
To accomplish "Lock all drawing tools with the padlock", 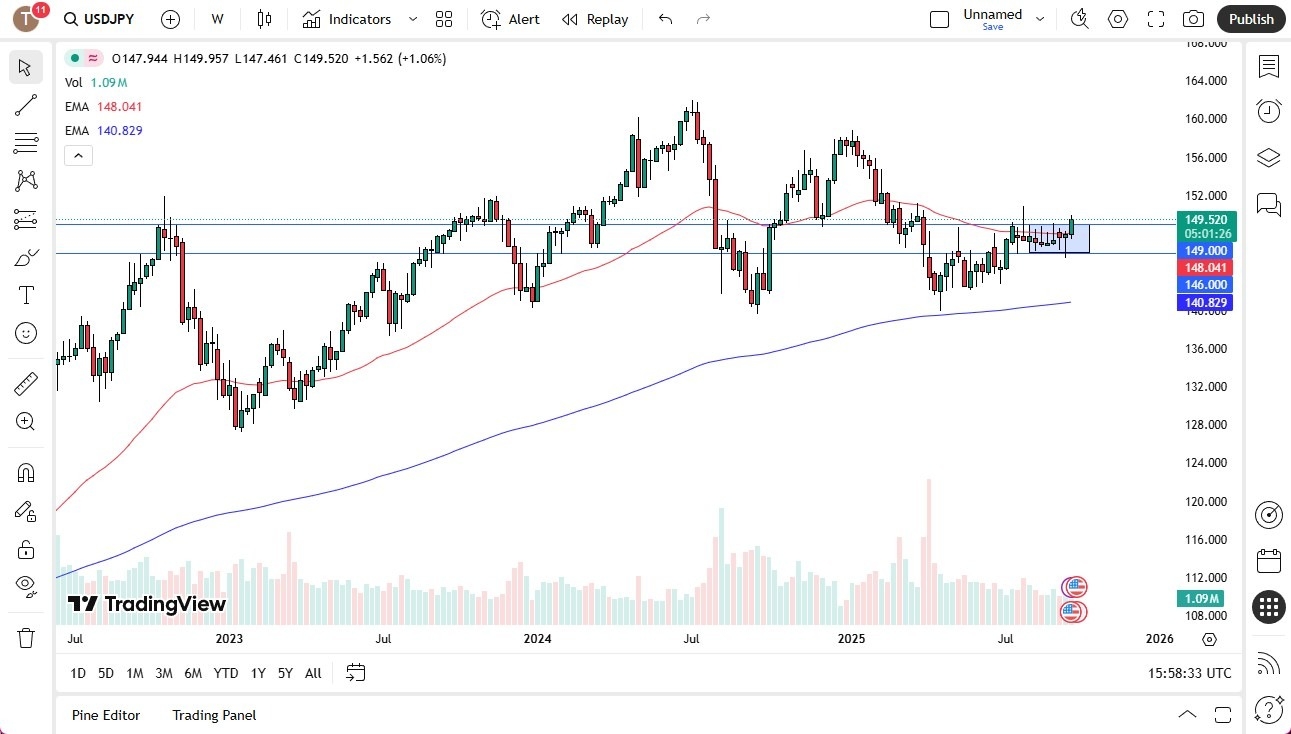I will point(26,548).
